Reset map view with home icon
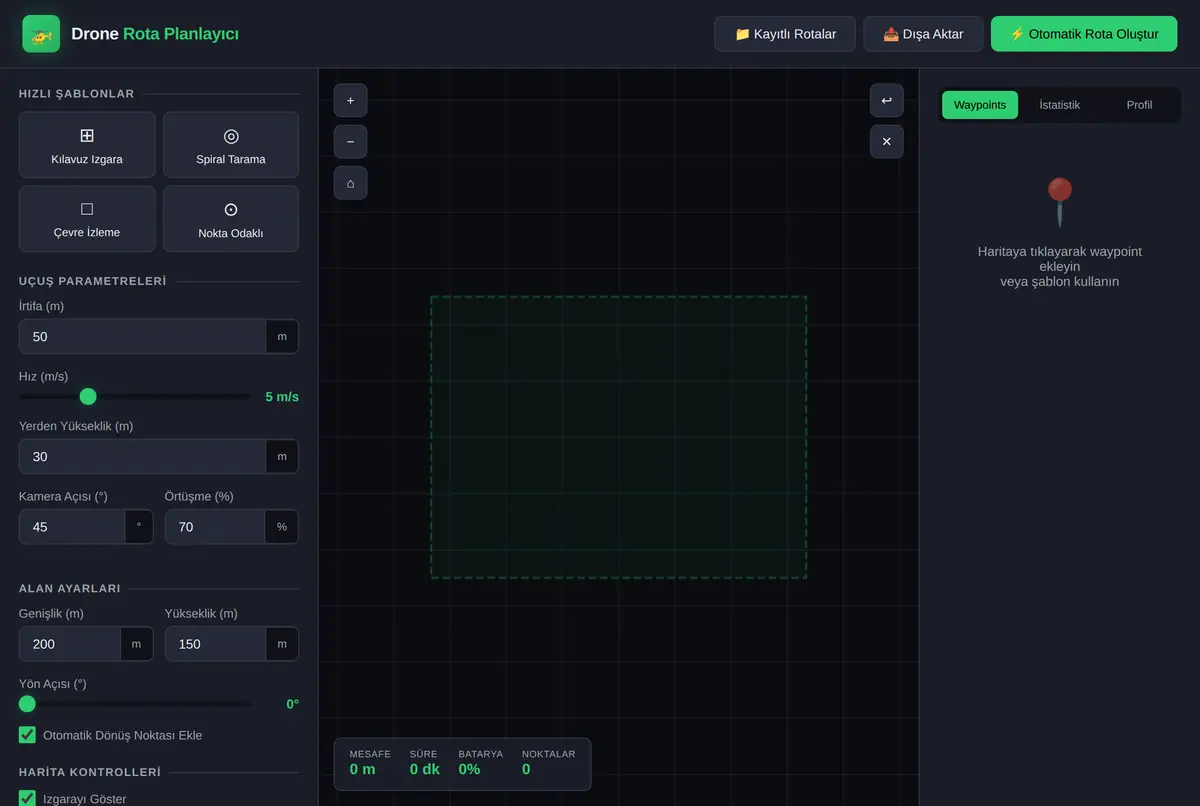1200x806 pixels. coord(350,183)
